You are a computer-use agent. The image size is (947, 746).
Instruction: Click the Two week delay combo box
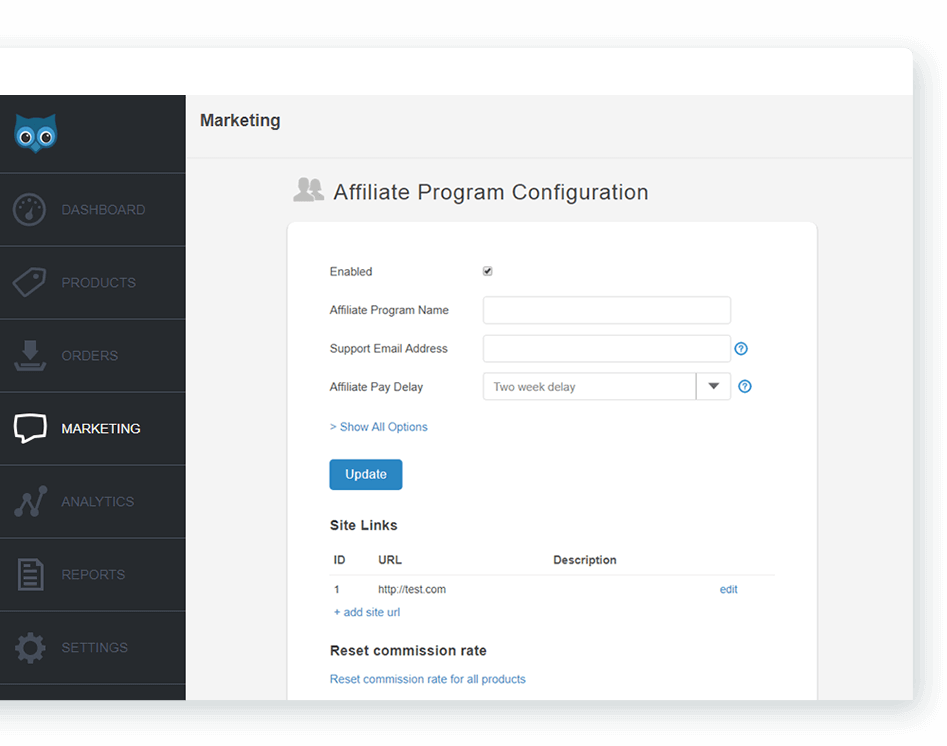(606, 387)
